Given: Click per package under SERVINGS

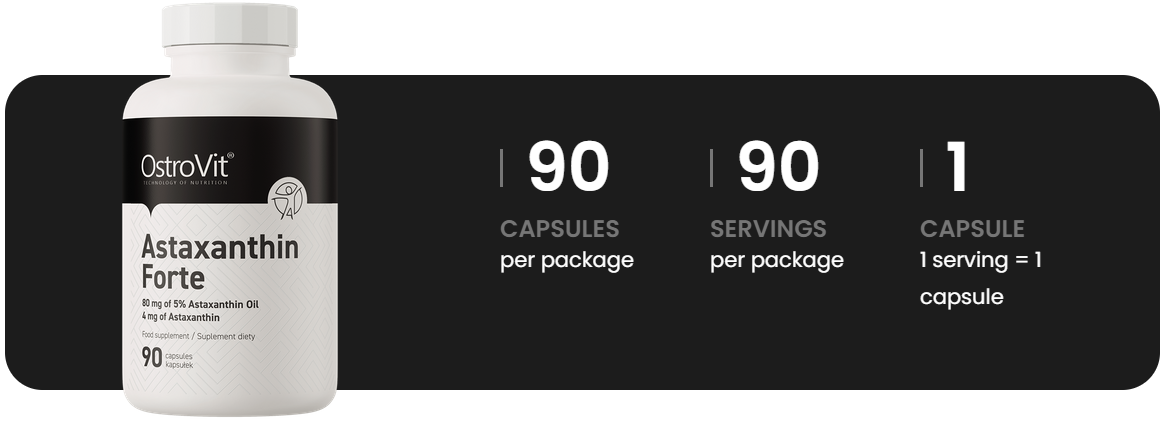Looking at the screenshot, I should [x=776, y=260].
